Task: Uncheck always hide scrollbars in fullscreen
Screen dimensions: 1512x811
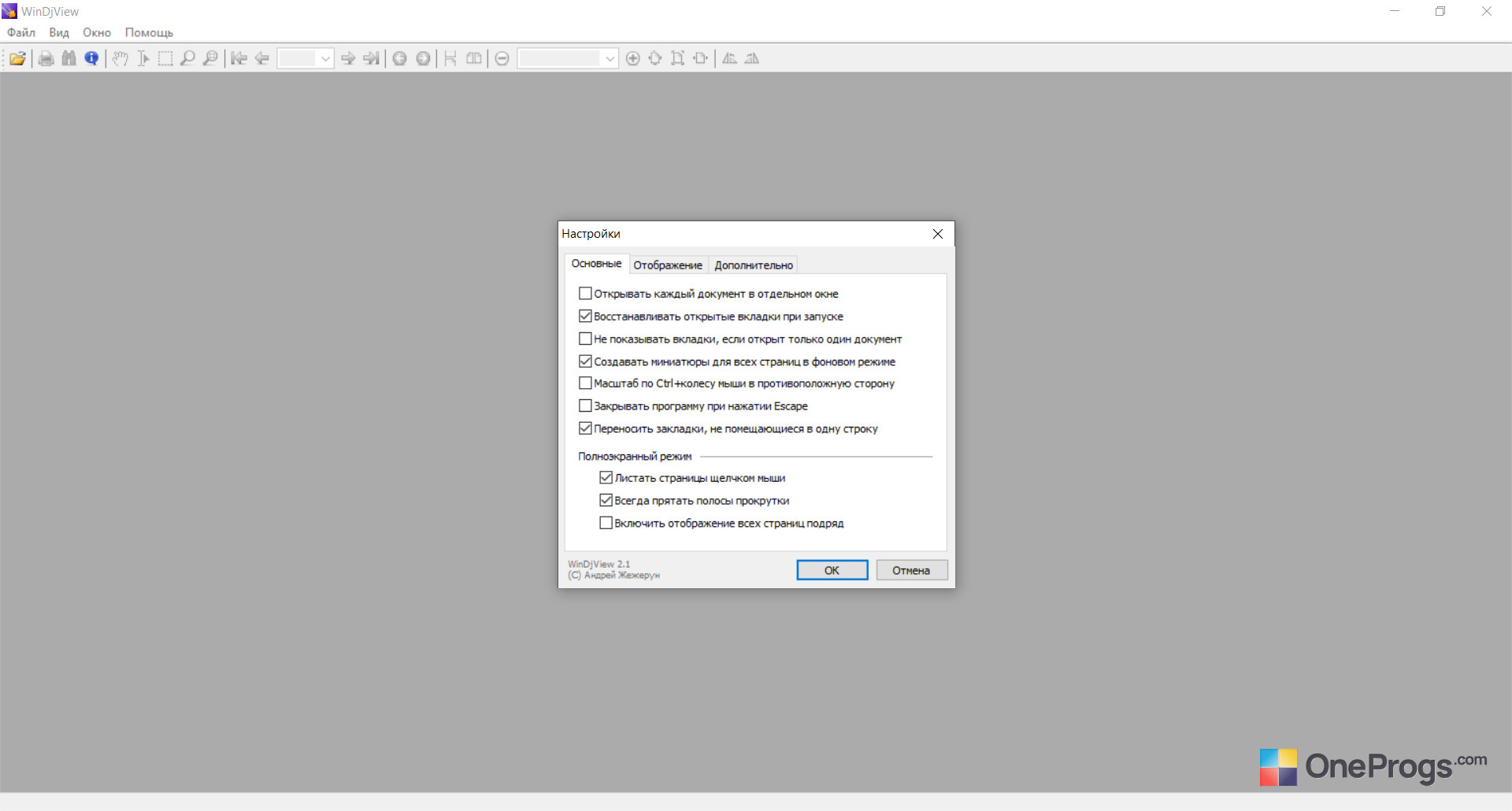Action: (694, 501)
